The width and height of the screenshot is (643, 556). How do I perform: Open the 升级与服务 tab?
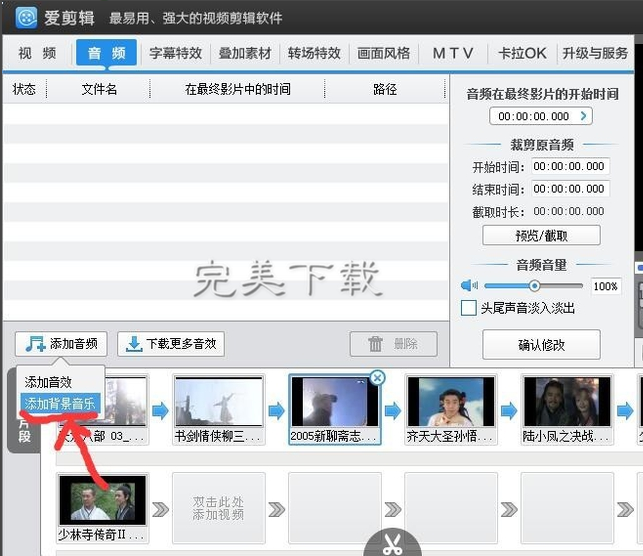click(595, 53)
